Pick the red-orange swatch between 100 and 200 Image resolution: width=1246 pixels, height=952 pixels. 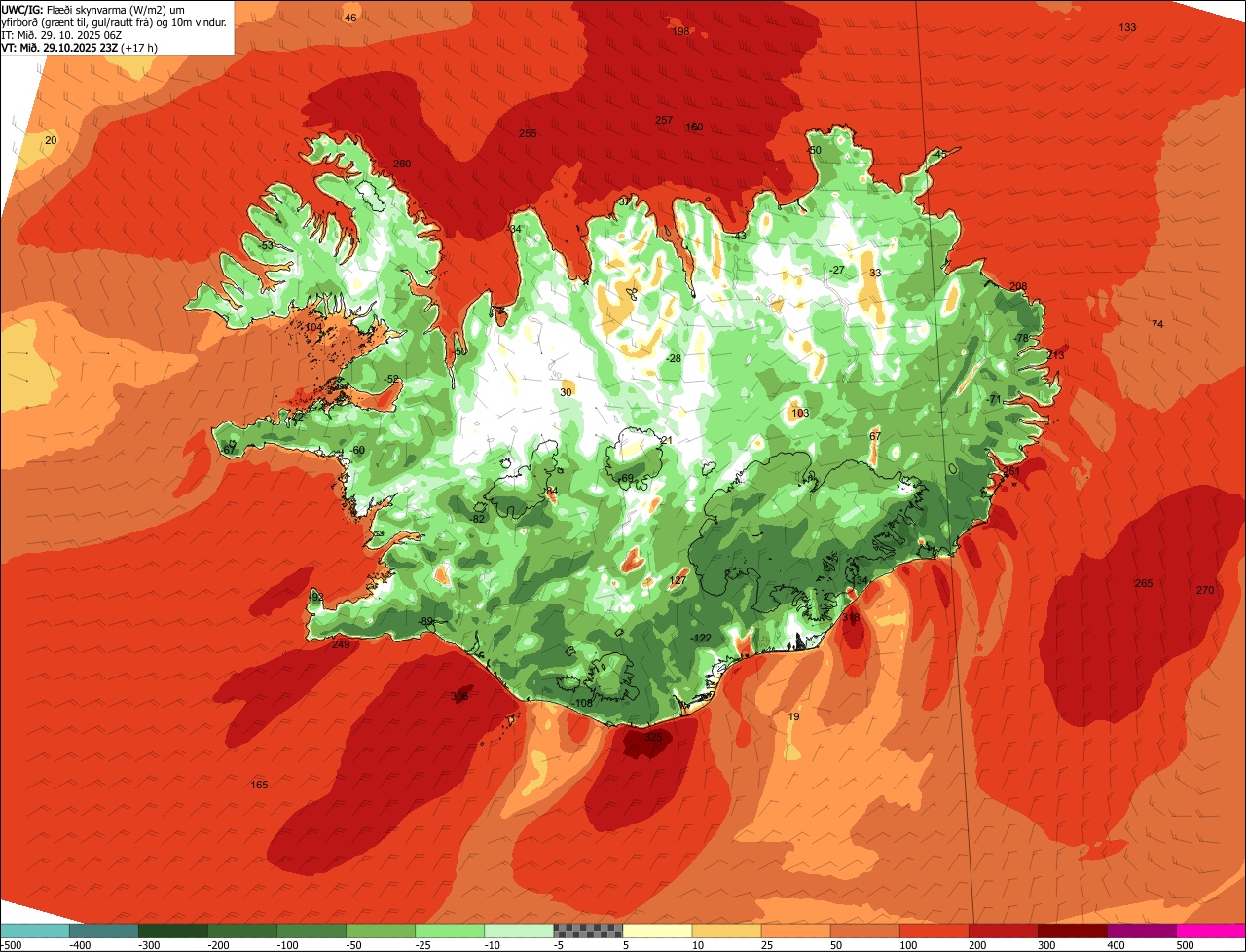click(934, 931)
